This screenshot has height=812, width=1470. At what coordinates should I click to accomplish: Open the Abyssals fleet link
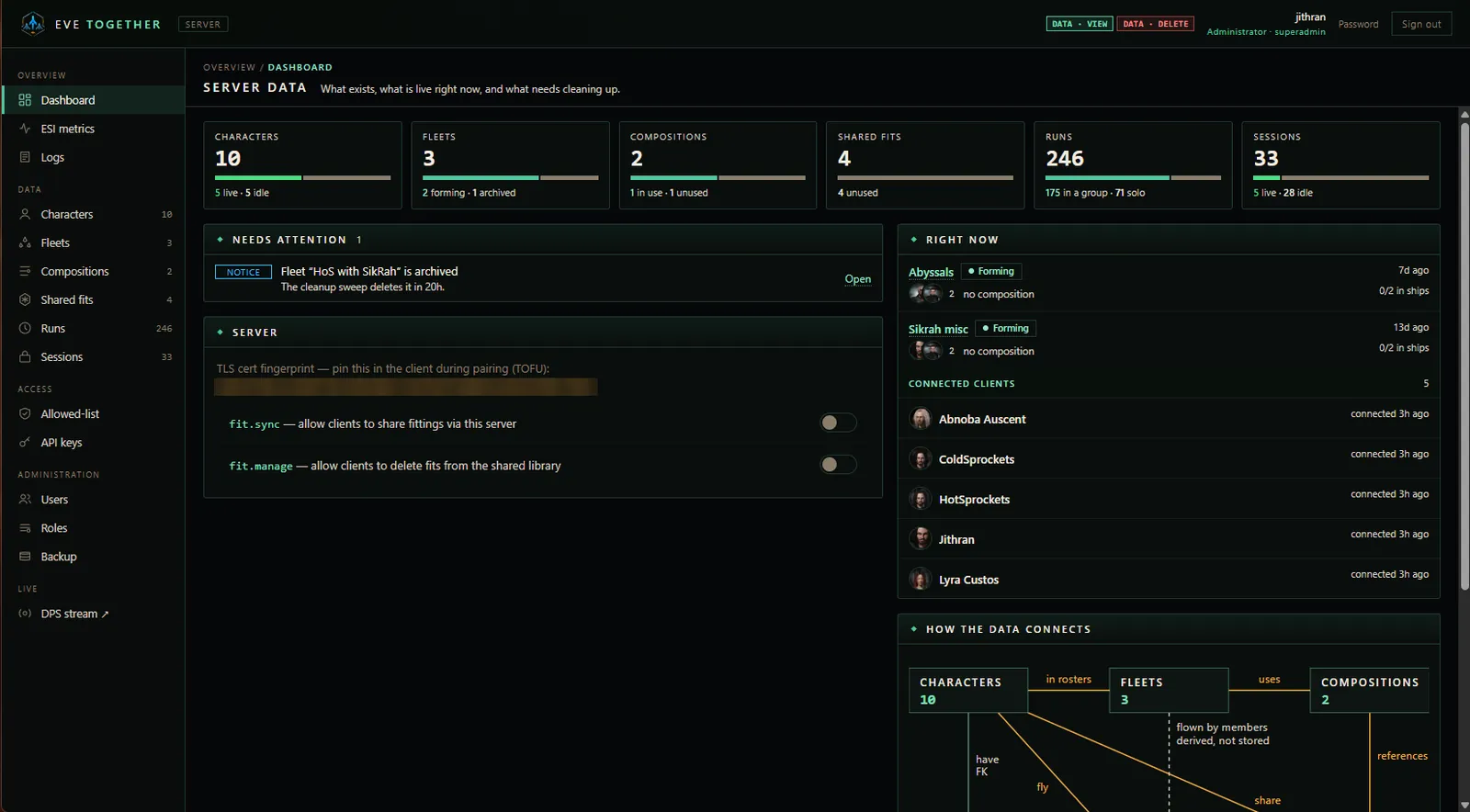click(x=931, y=272)
